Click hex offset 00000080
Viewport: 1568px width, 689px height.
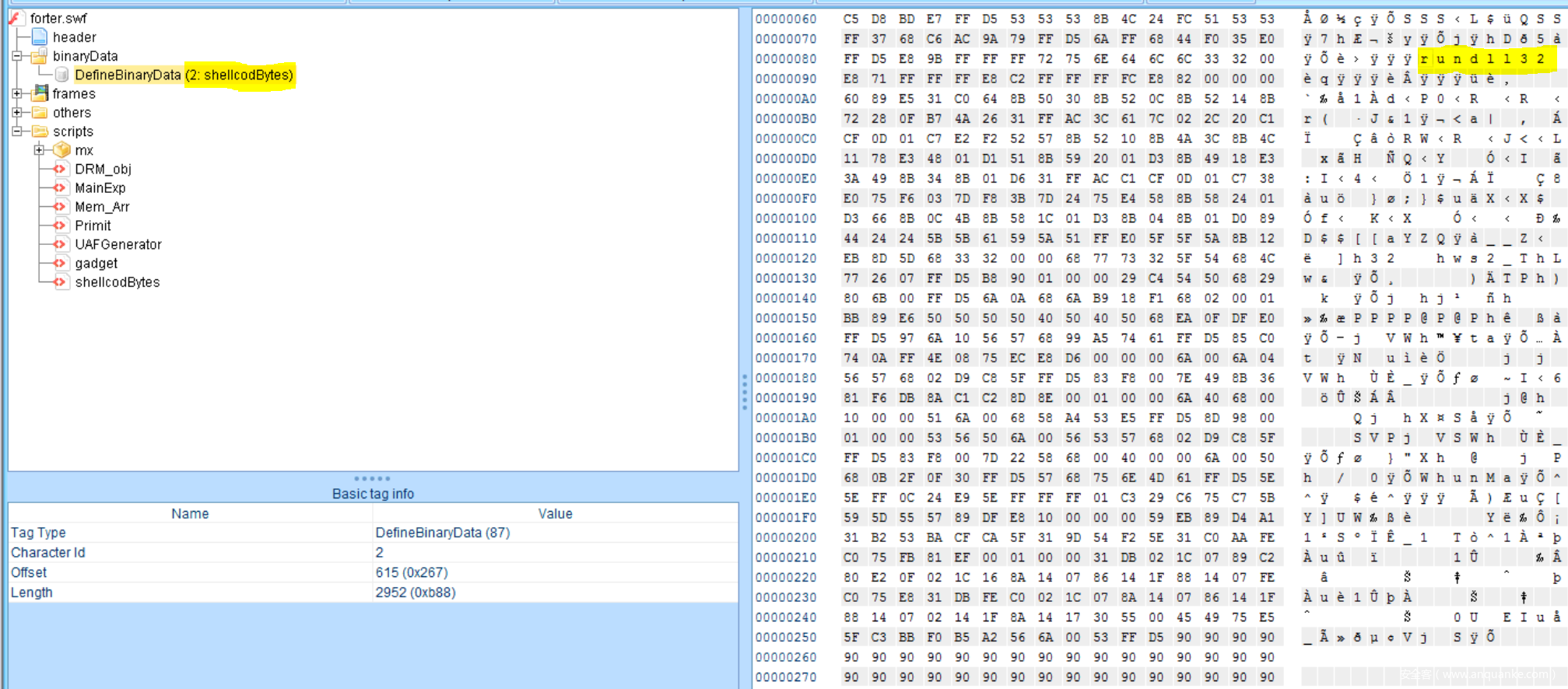[786, 58]
